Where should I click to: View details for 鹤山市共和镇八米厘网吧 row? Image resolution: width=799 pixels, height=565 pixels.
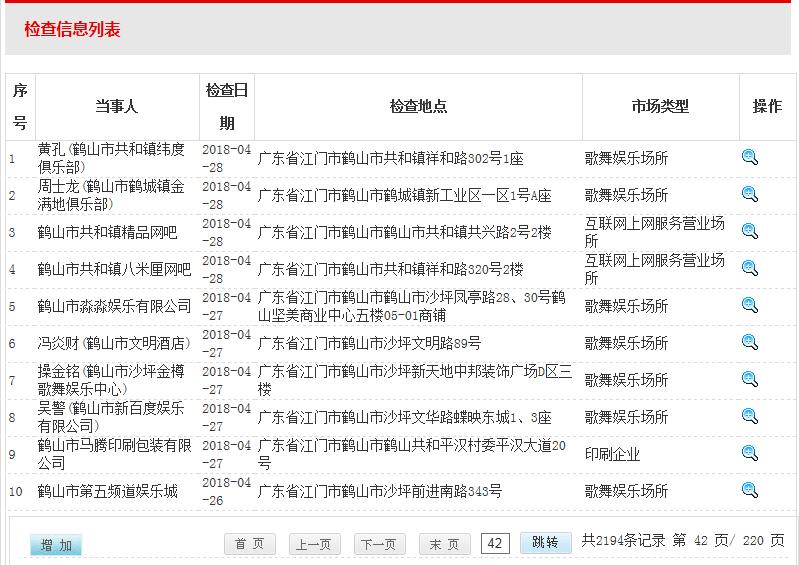coord(749,268)
